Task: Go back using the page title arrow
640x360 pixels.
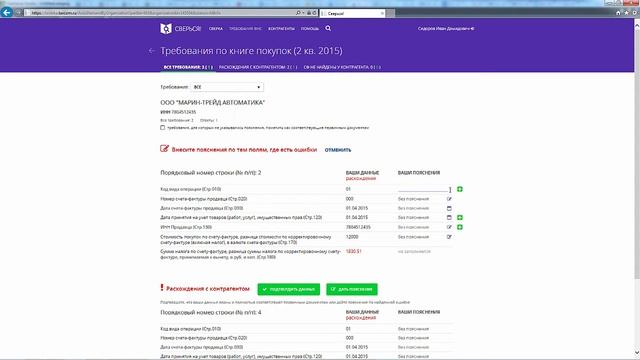Action: (x=151, y=51)
